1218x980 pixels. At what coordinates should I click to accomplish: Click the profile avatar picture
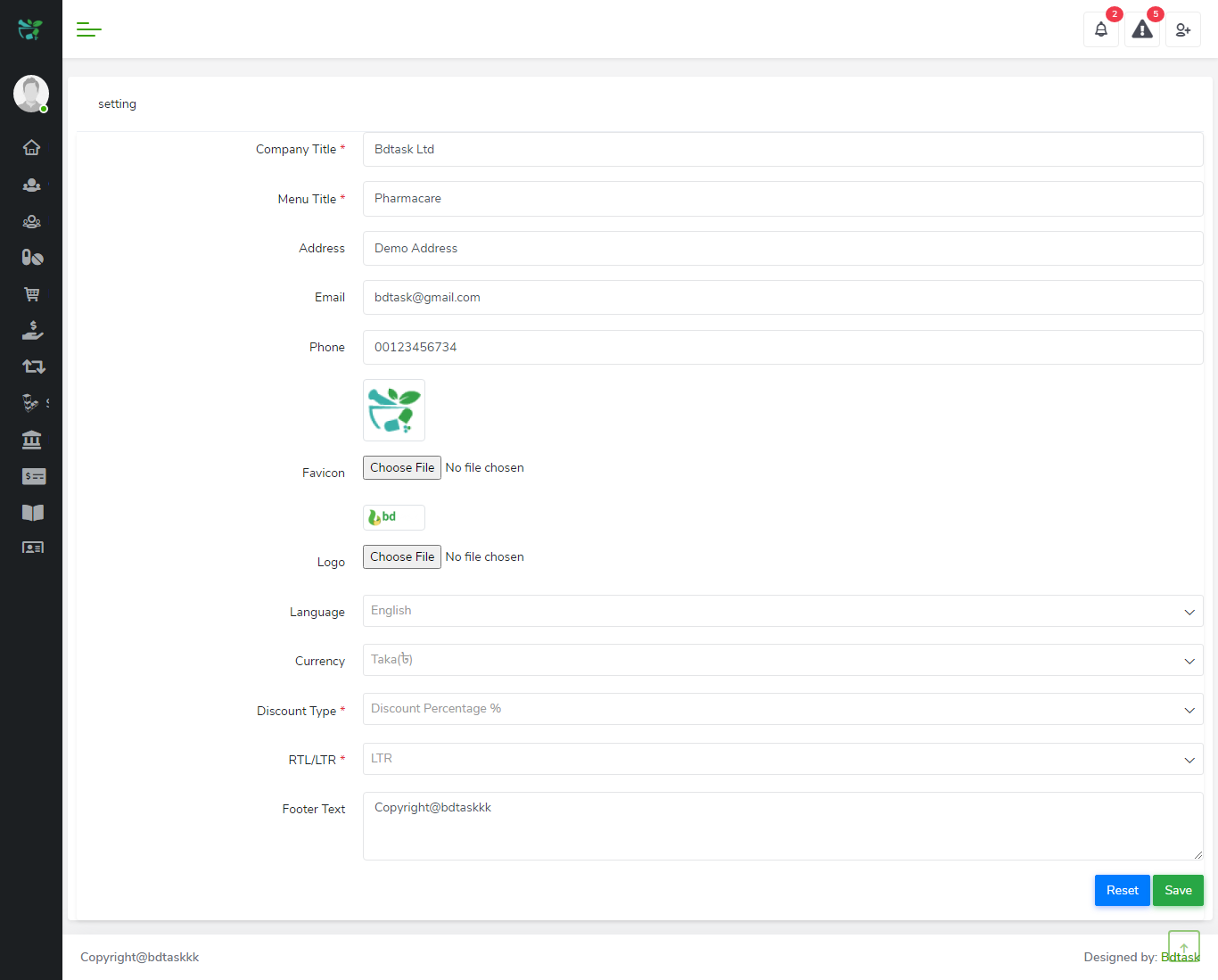[x=31, y=93]
